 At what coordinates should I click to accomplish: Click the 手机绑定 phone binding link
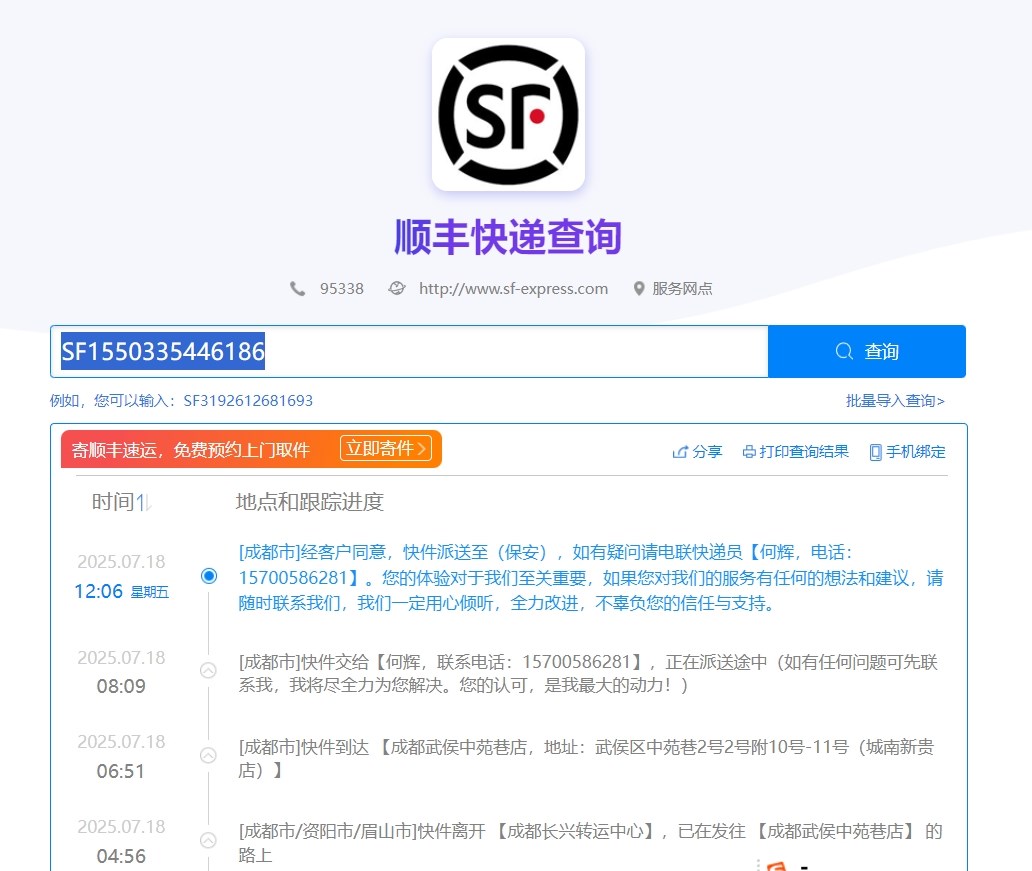[x=916, y=452]
